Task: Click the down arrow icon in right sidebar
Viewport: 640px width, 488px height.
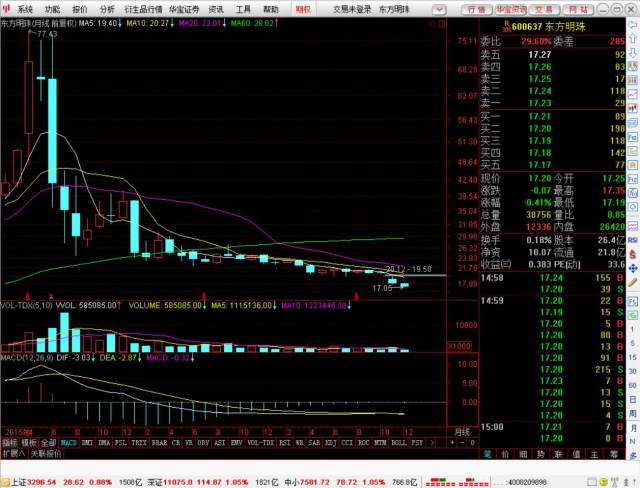Action: click(x=633, y=52)
